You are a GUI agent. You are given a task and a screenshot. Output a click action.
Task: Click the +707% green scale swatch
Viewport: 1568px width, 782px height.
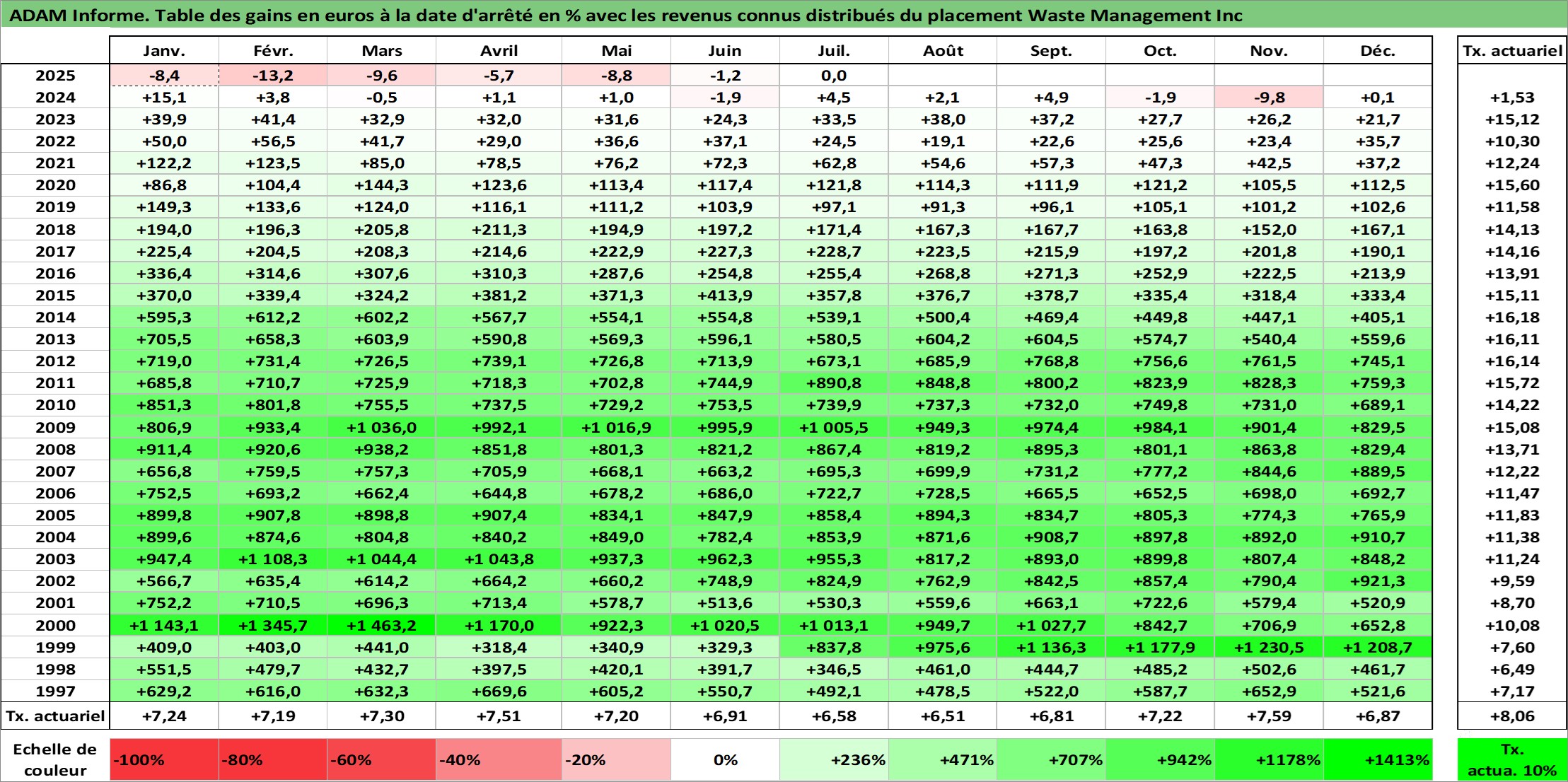[x=1051, y=760]
